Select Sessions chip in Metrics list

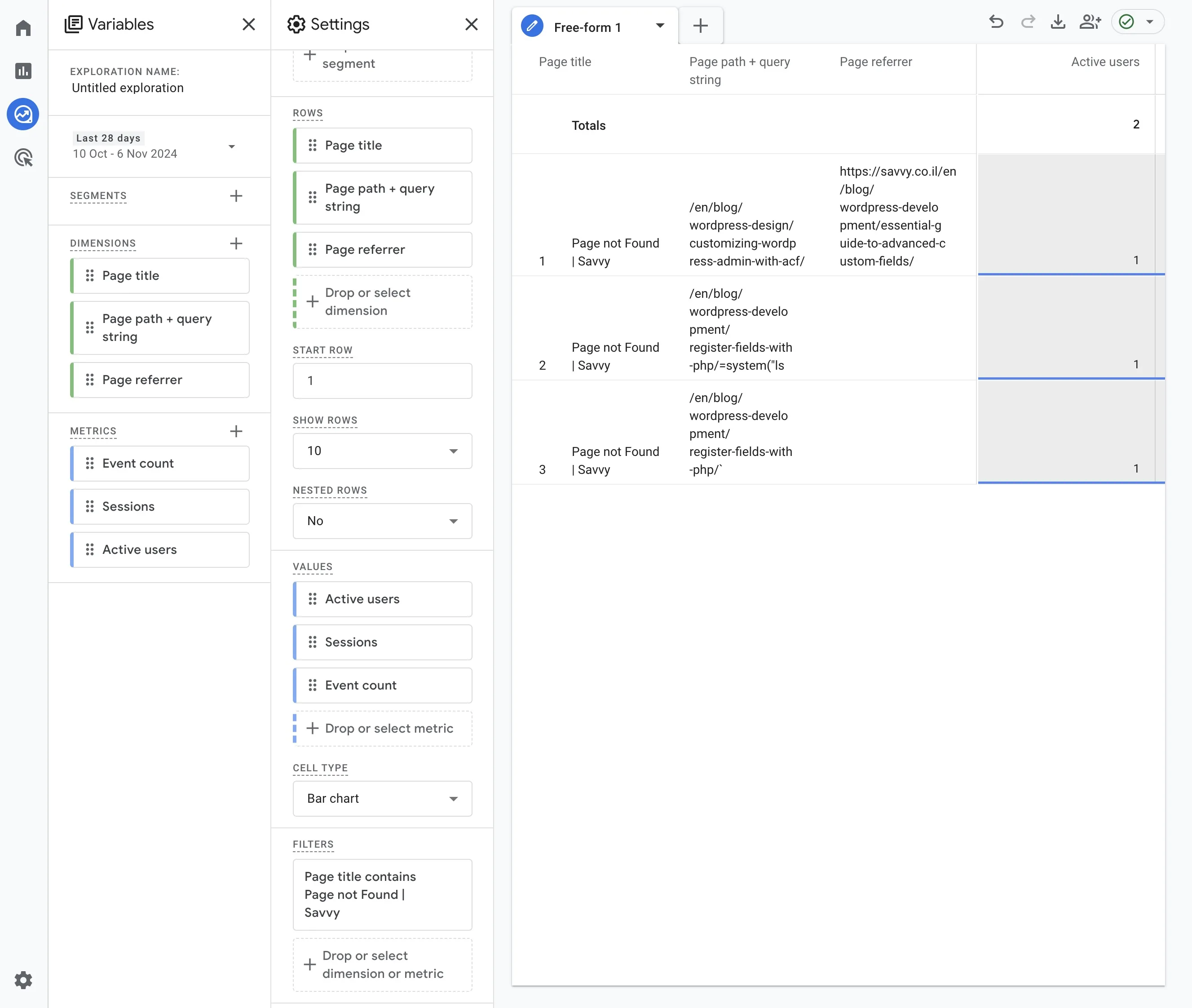[159, 506]
